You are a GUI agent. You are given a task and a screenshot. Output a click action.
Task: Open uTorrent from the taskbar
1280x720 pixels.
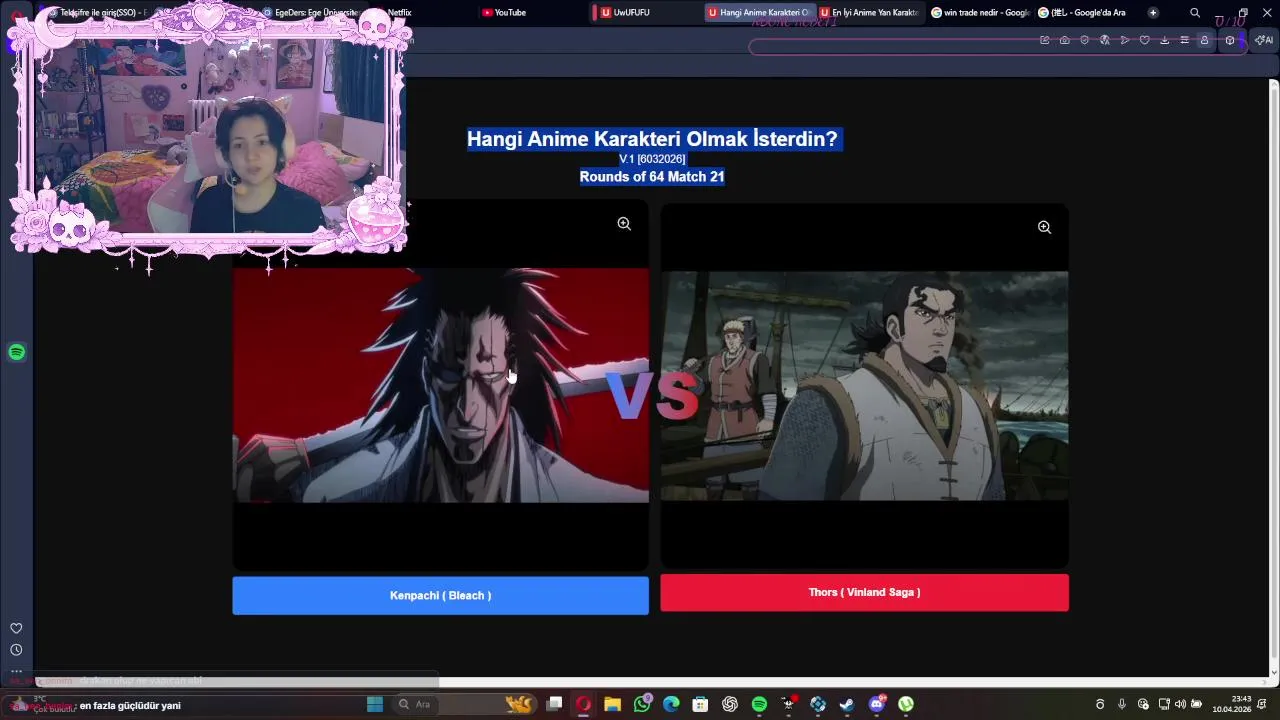[906, 704]
